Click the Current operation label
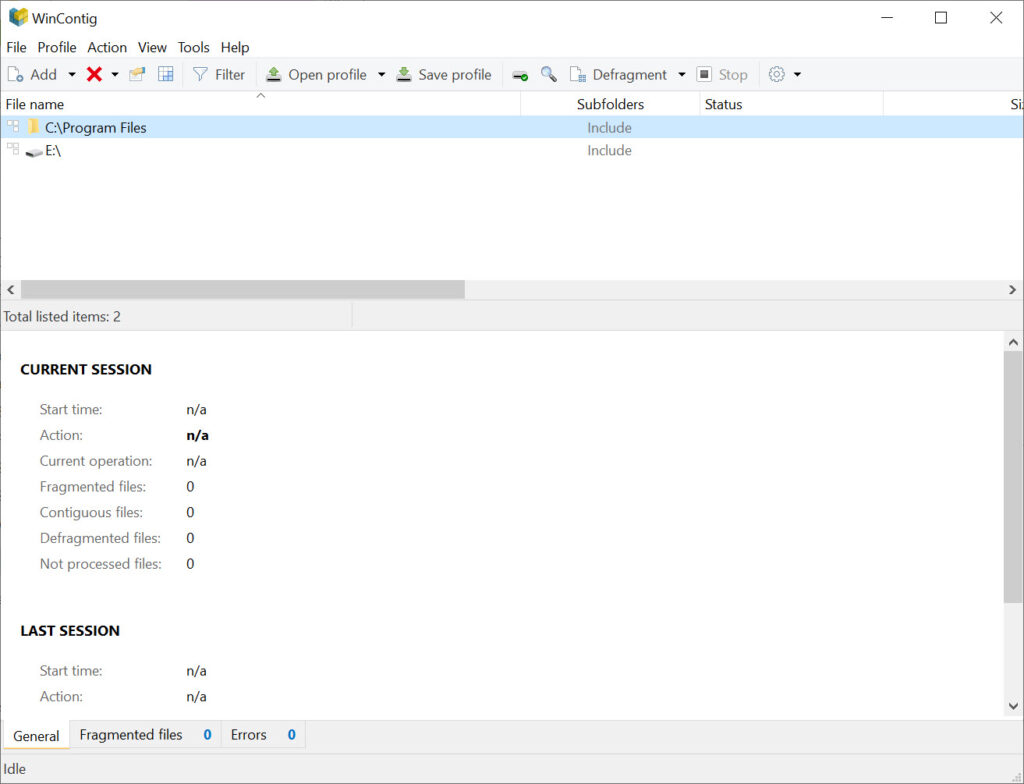The width and height of the screenshot is (1024, 784). [96, 461]
